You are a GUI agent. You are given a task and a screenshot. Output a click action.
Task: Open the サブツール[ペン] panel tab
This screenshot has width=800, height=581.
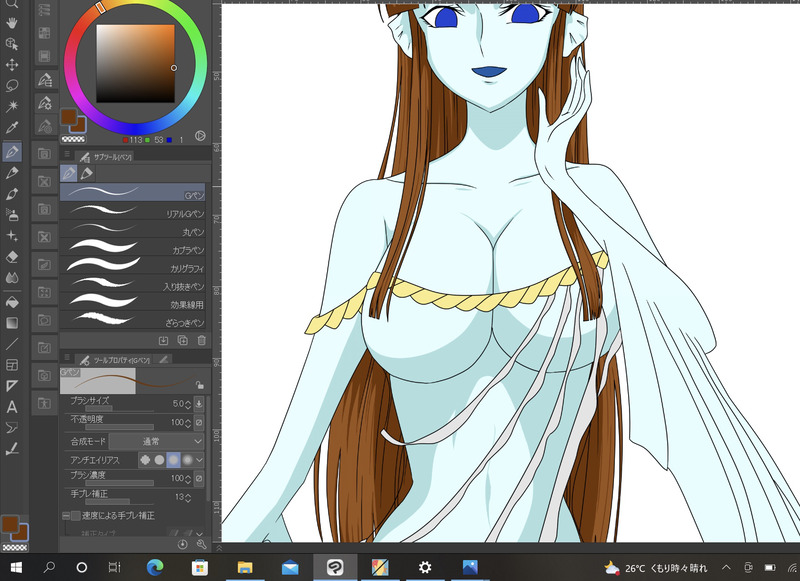pyautogui.click(x=105, y=157)
